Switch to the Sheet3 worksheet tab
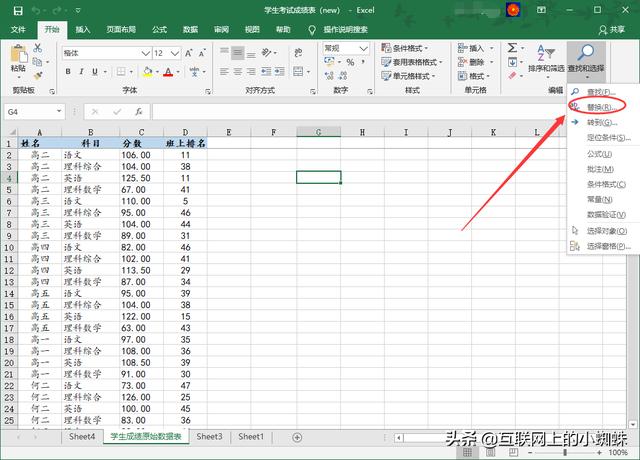This screenshot has height=460, width=640. (x=209, y=437)
